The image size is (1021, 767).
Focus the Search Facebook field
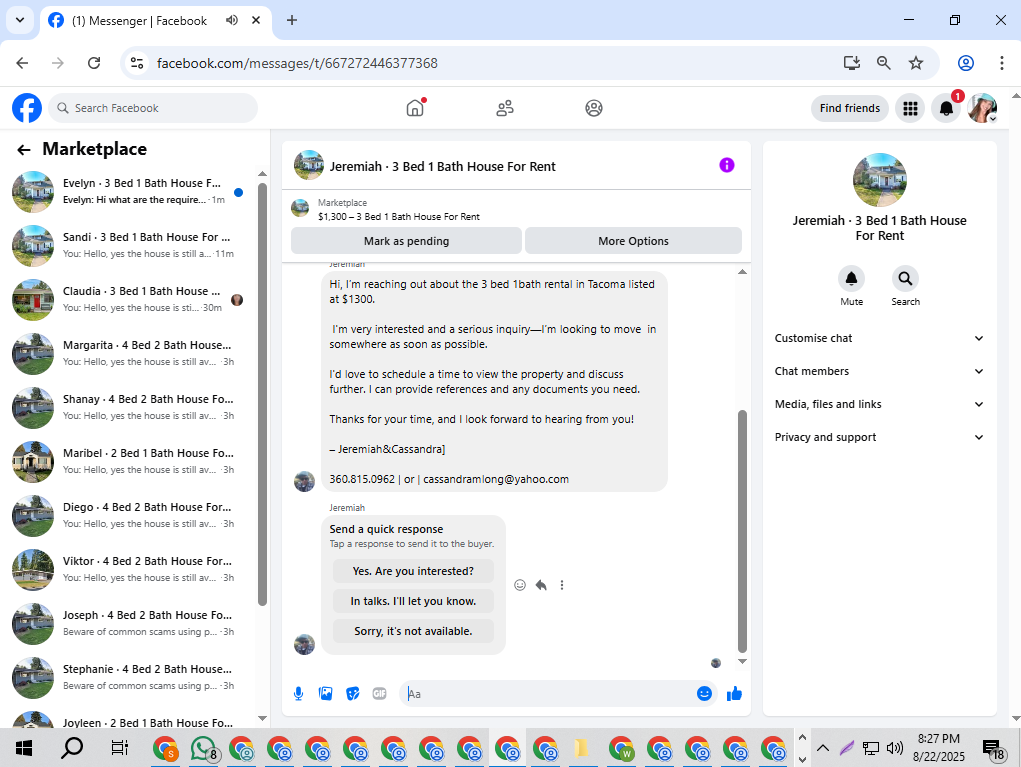(x=153, y=108)
